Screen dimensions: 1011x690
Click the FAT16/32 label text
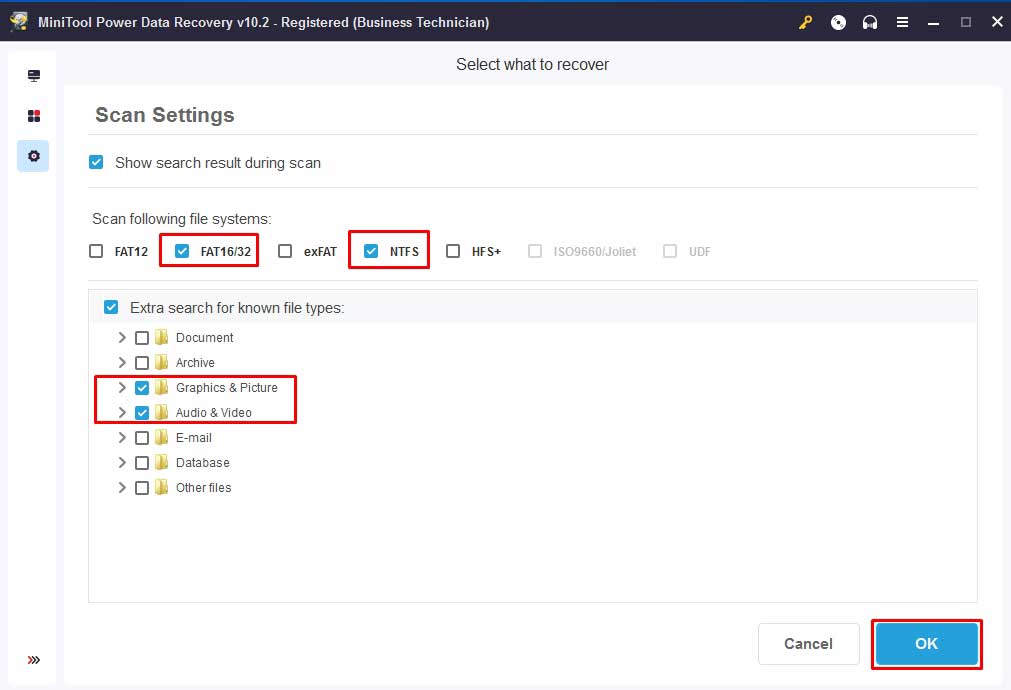pos(226,251)
